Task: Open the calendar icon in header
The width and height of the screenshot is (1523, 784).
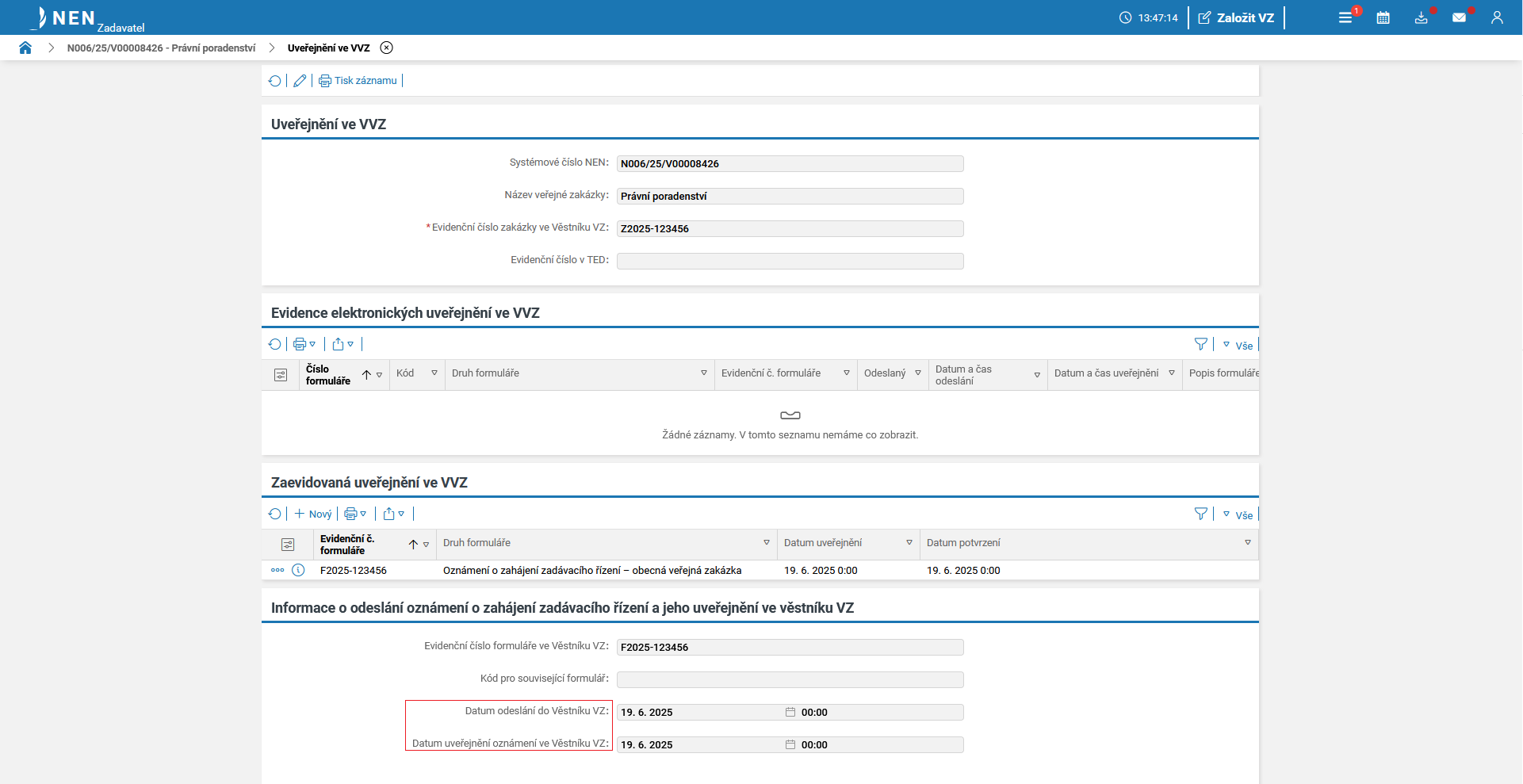Action: point(1383,17)
